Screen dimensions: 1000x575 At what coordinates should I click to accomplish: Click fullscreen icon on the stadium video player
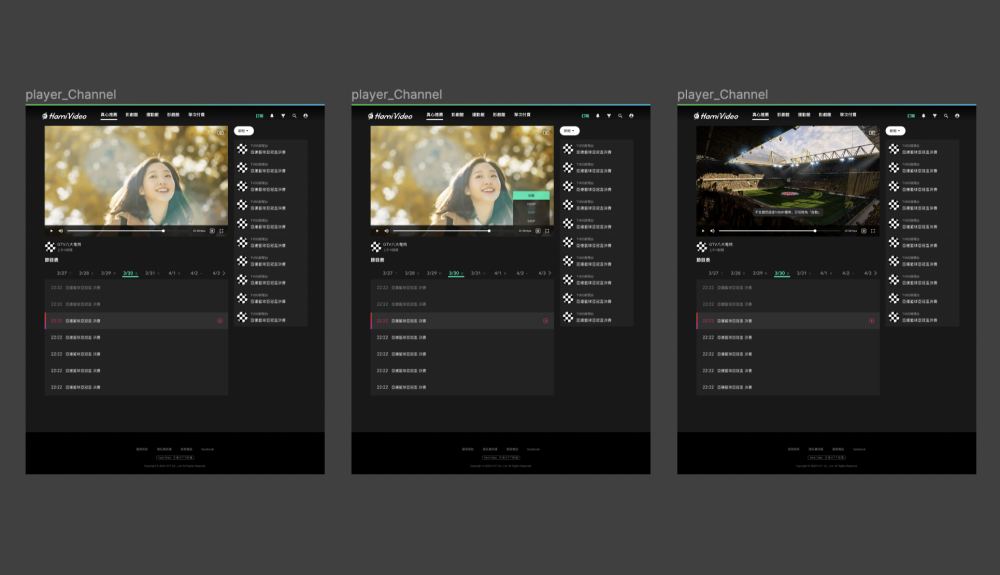tap(873, 231)
